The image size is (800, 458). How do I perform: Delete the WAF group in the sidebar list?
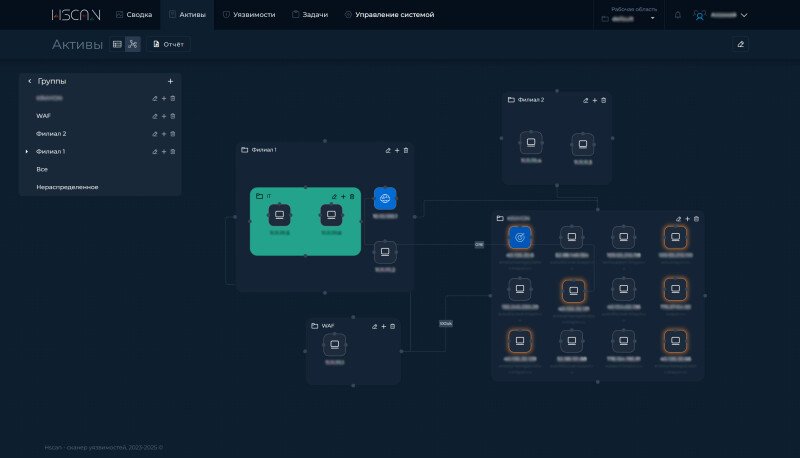[172, 116]
